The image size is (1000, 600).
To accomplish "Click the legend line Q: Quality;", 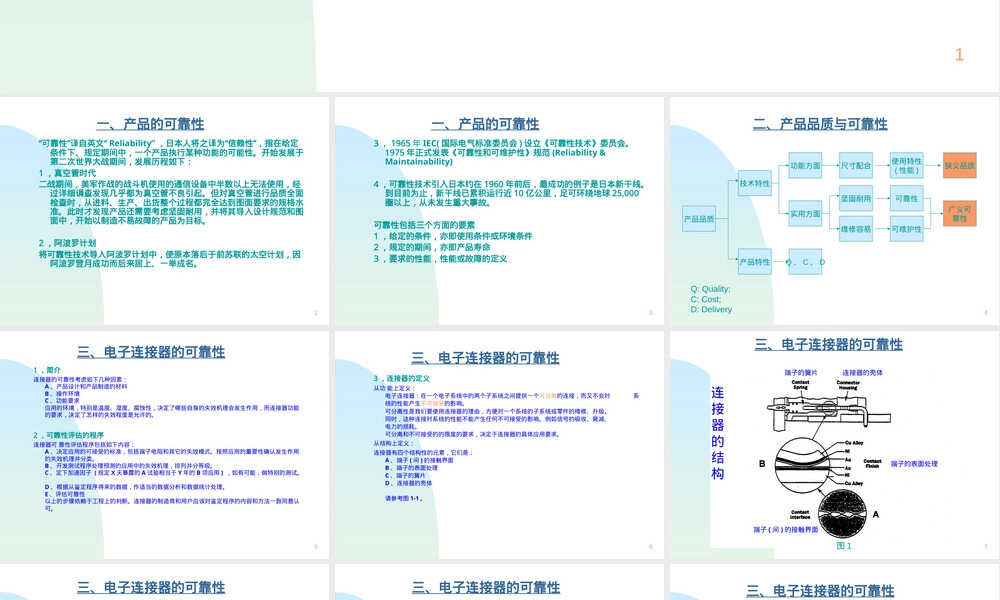I will click(x=710, y=289).
